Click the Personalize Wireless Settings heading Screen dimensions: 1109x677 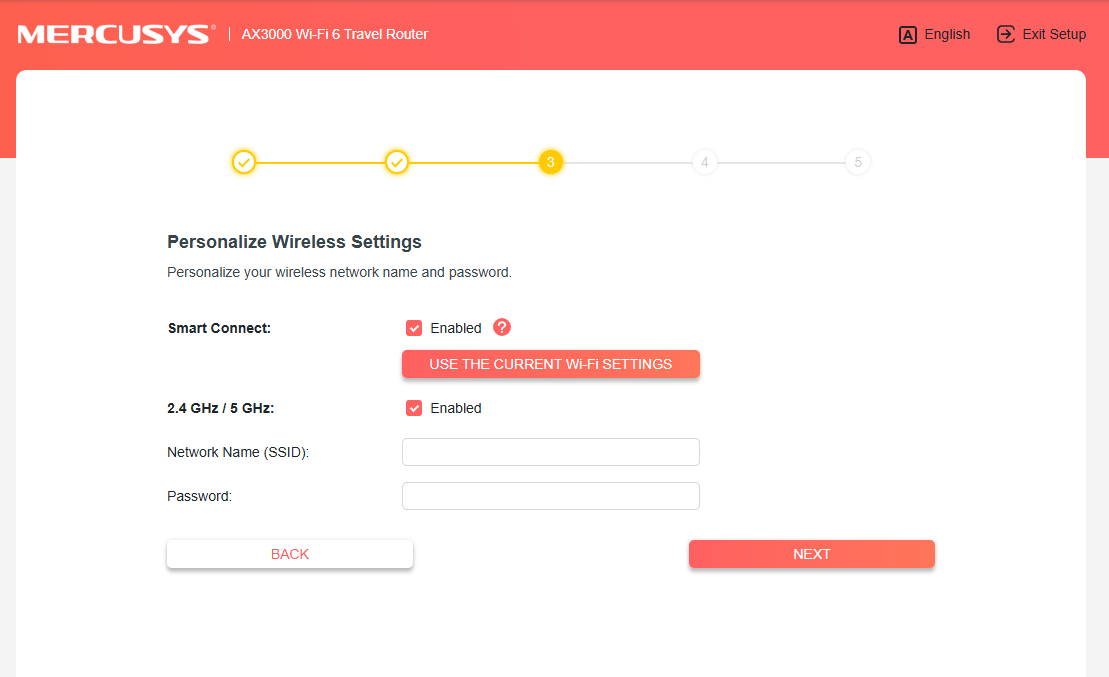click(x=294, y=242)
